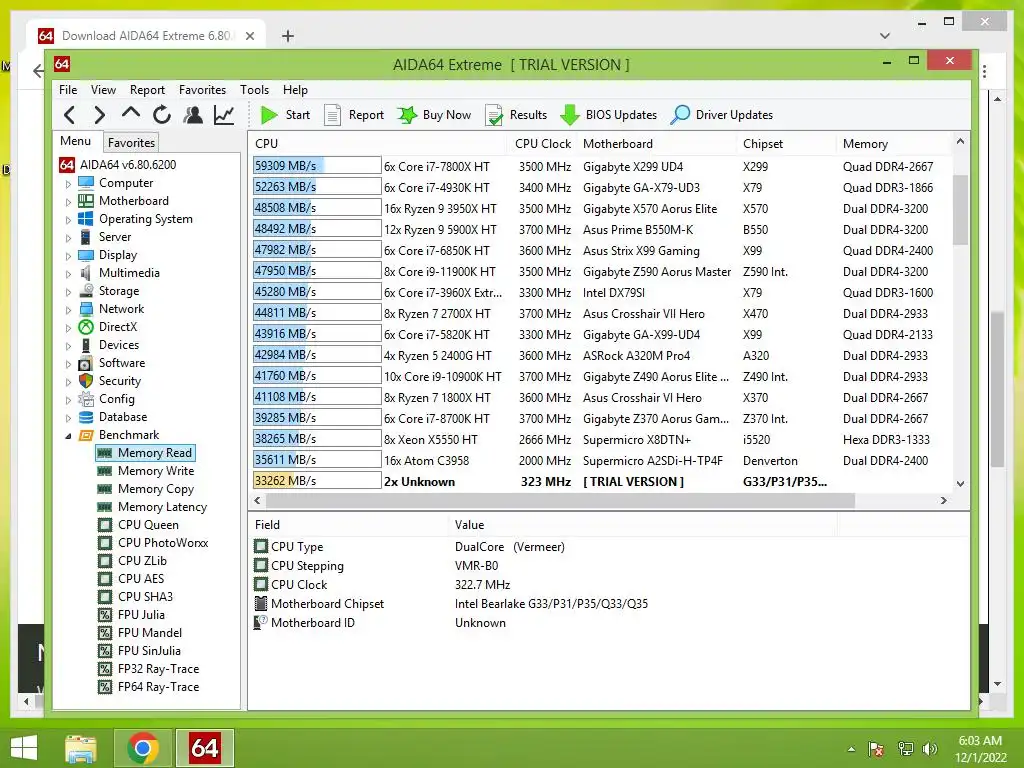The width and height of the screenshot is (1024, 768).
Task: Start the benchmark with the green Start button
Action: 285,115
